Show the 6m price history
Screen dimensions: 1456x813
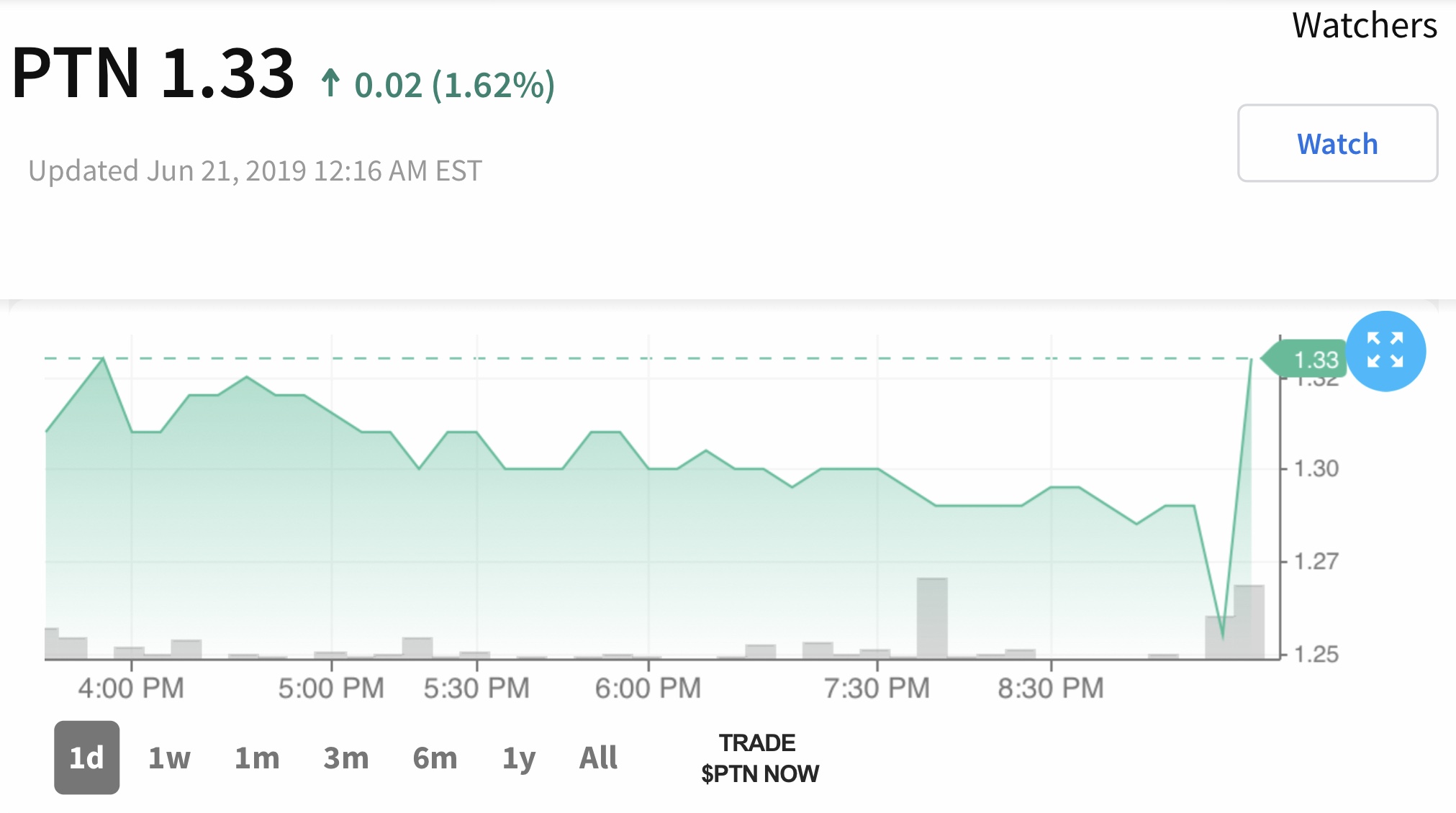coord(435,758)
